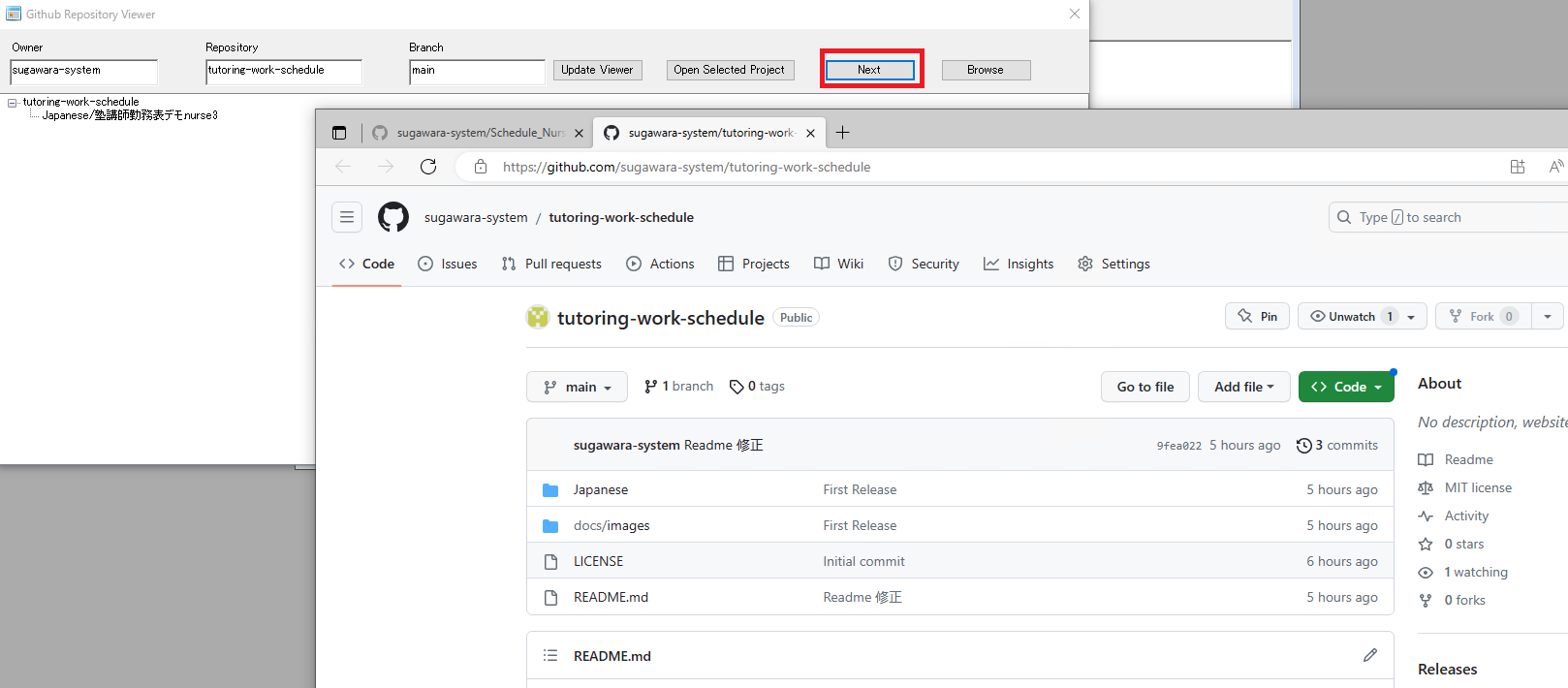This screenshot has width=1568, height=688.
Task: Collapse the tutoring-work-schedule tree node
Action: 13,103
